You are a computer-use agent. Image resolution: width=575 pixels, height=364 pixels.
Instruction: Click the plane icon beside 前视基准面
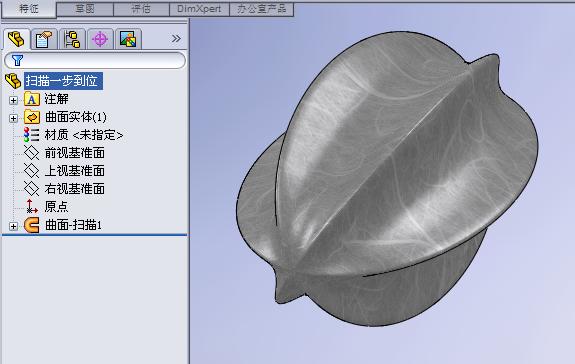pyautogui.click(x=32, y=152)
